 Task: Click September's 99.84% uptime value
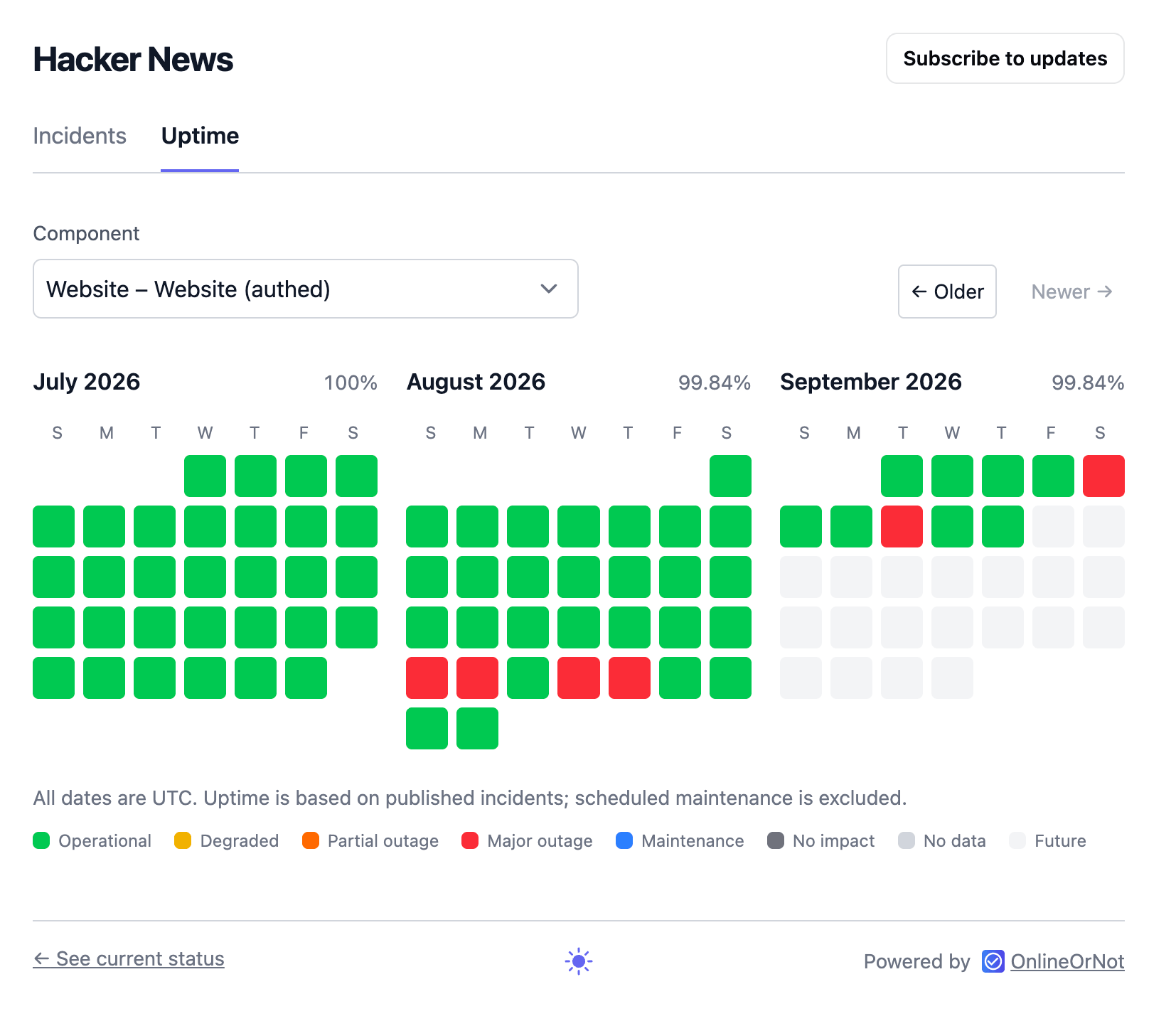tap(1088, 383)
